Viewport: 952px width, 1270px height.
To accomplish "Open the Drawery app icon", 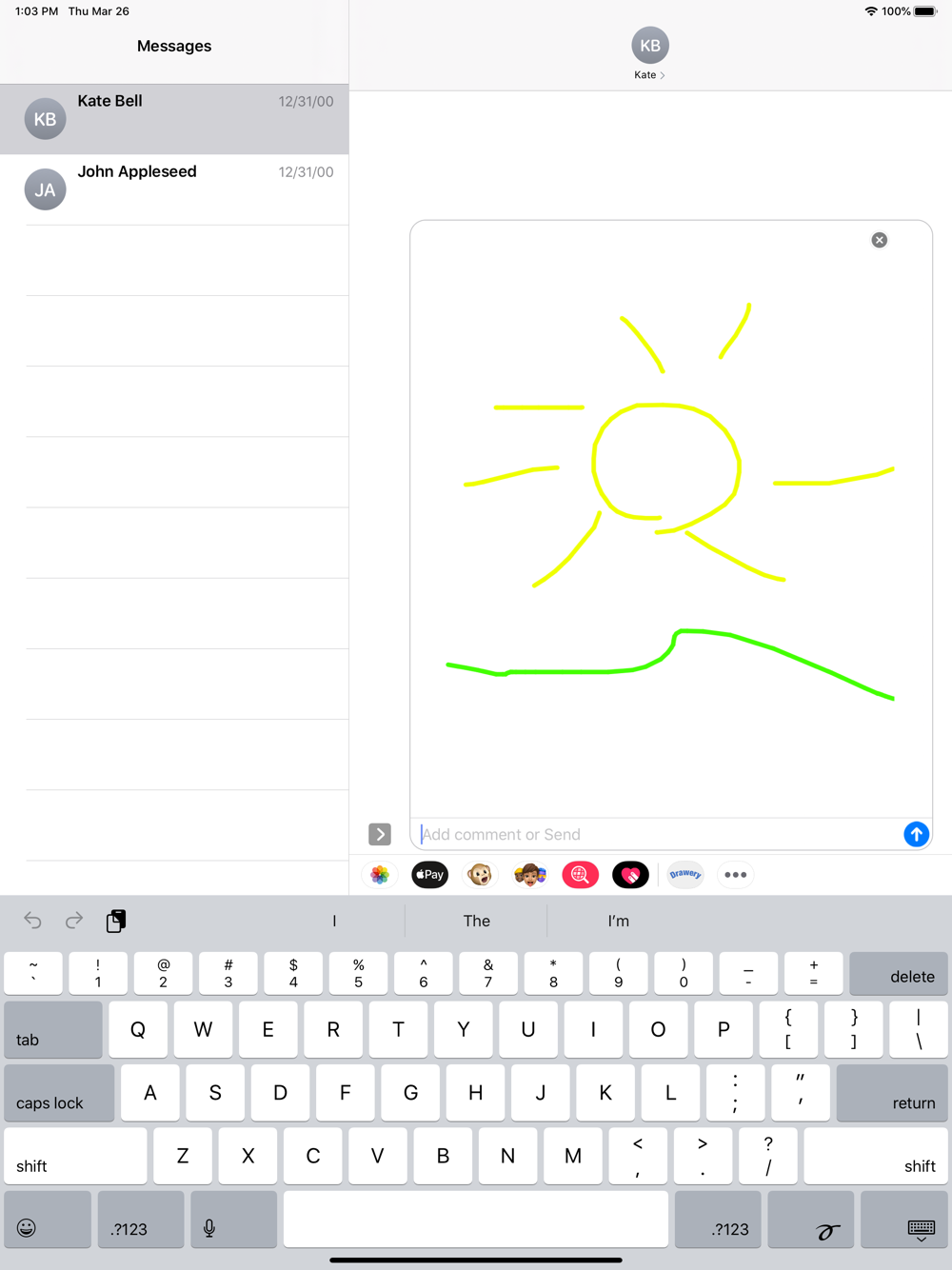I will coord(685,875).
